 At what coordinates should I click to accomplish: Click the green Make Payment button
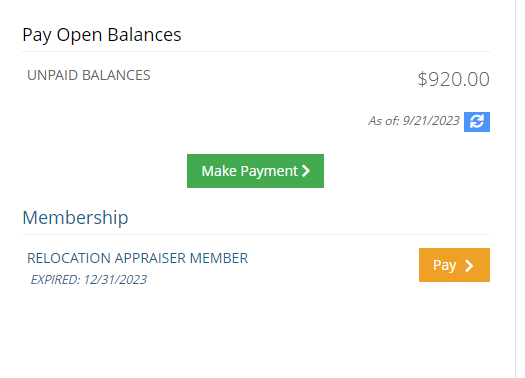pyautogui.click(x=255, y=171)
